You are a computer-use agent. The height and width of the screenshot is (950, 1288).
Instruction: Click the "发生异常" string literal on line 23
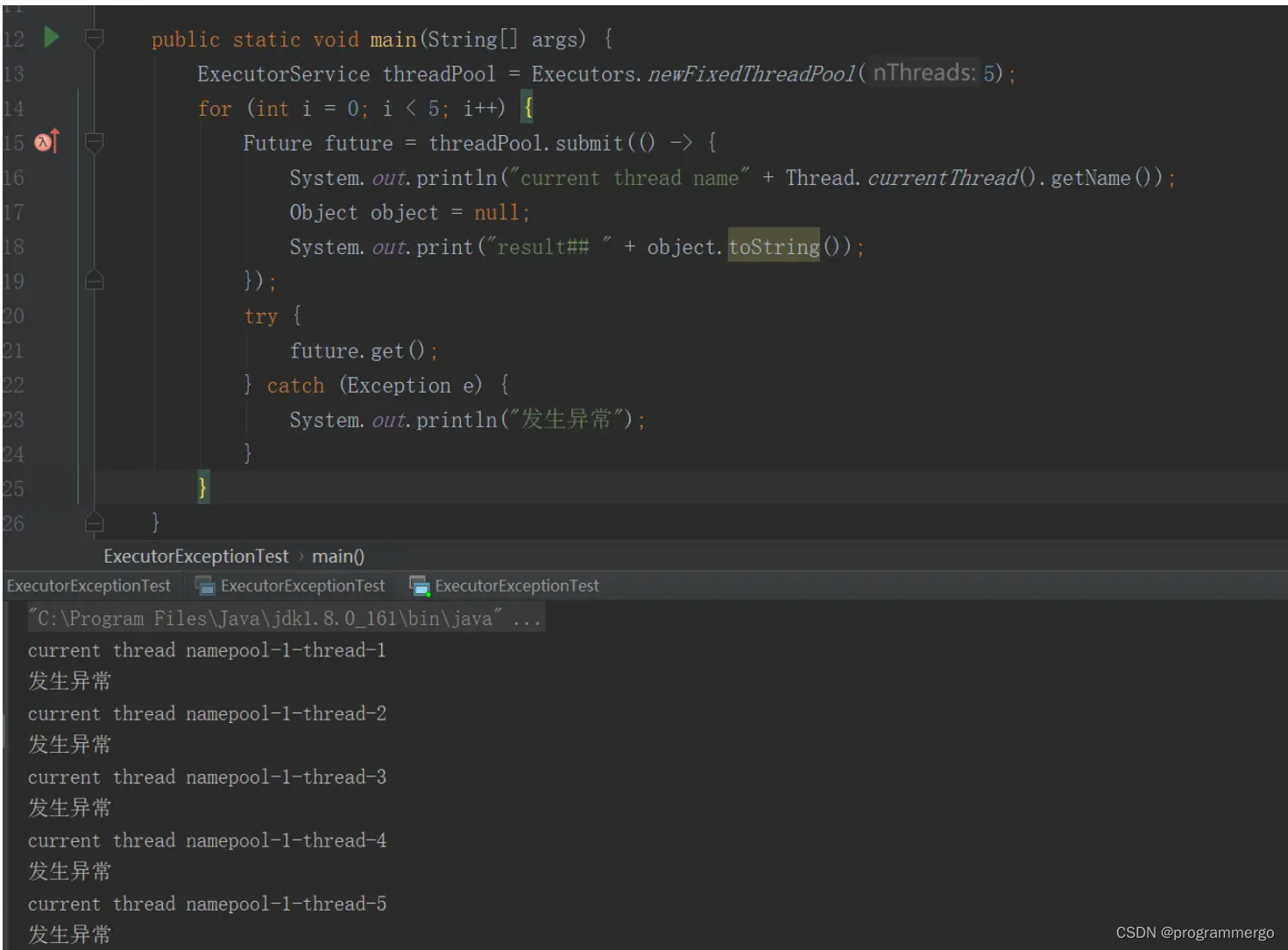point(566,420)
